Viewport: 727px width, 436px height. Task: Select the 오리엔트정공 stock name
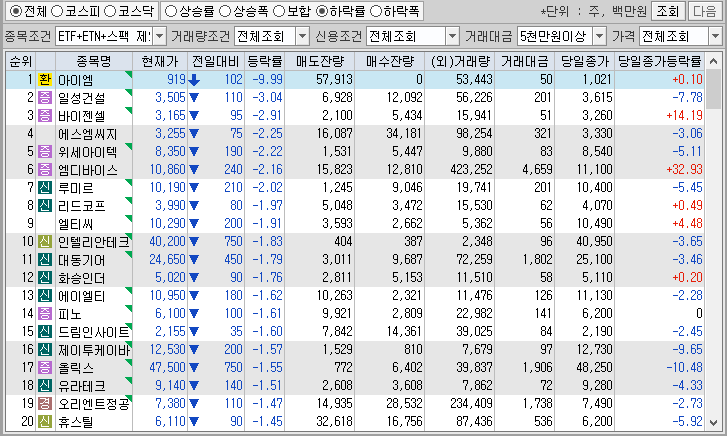(94, 404)
